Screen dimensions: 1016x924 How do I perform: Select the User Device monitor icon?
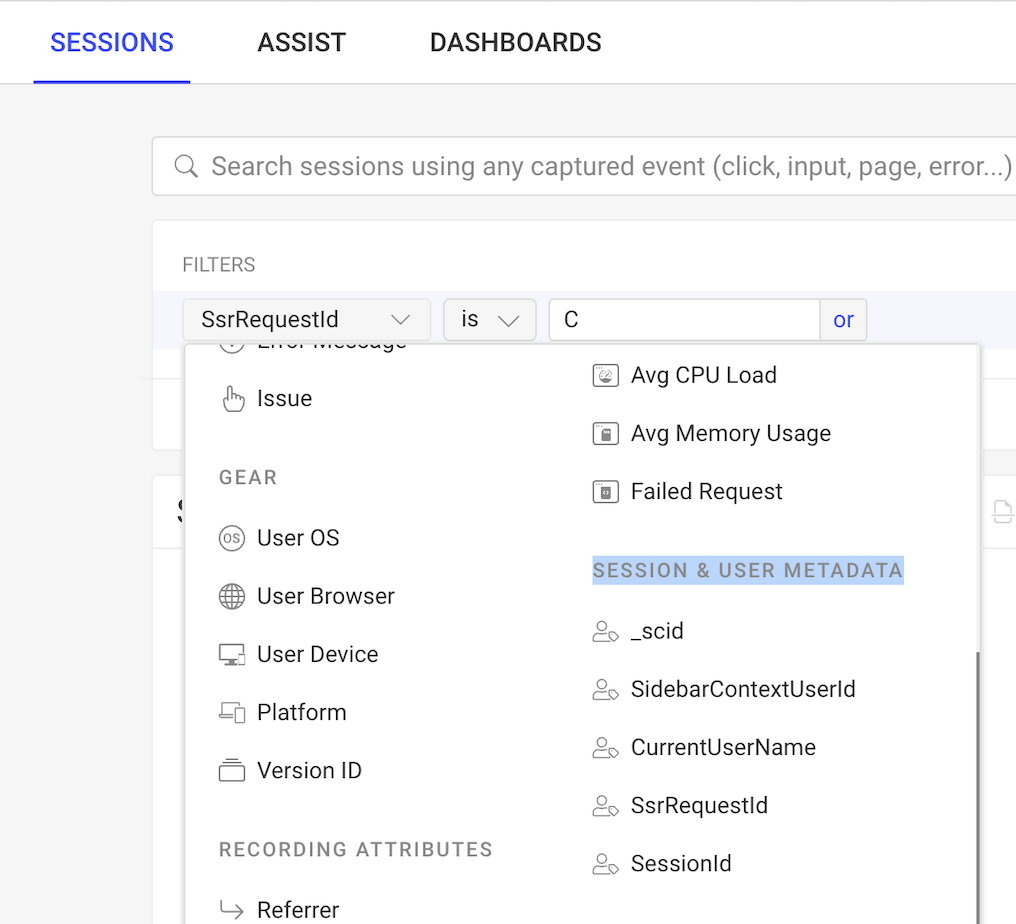tap(231, 654)
